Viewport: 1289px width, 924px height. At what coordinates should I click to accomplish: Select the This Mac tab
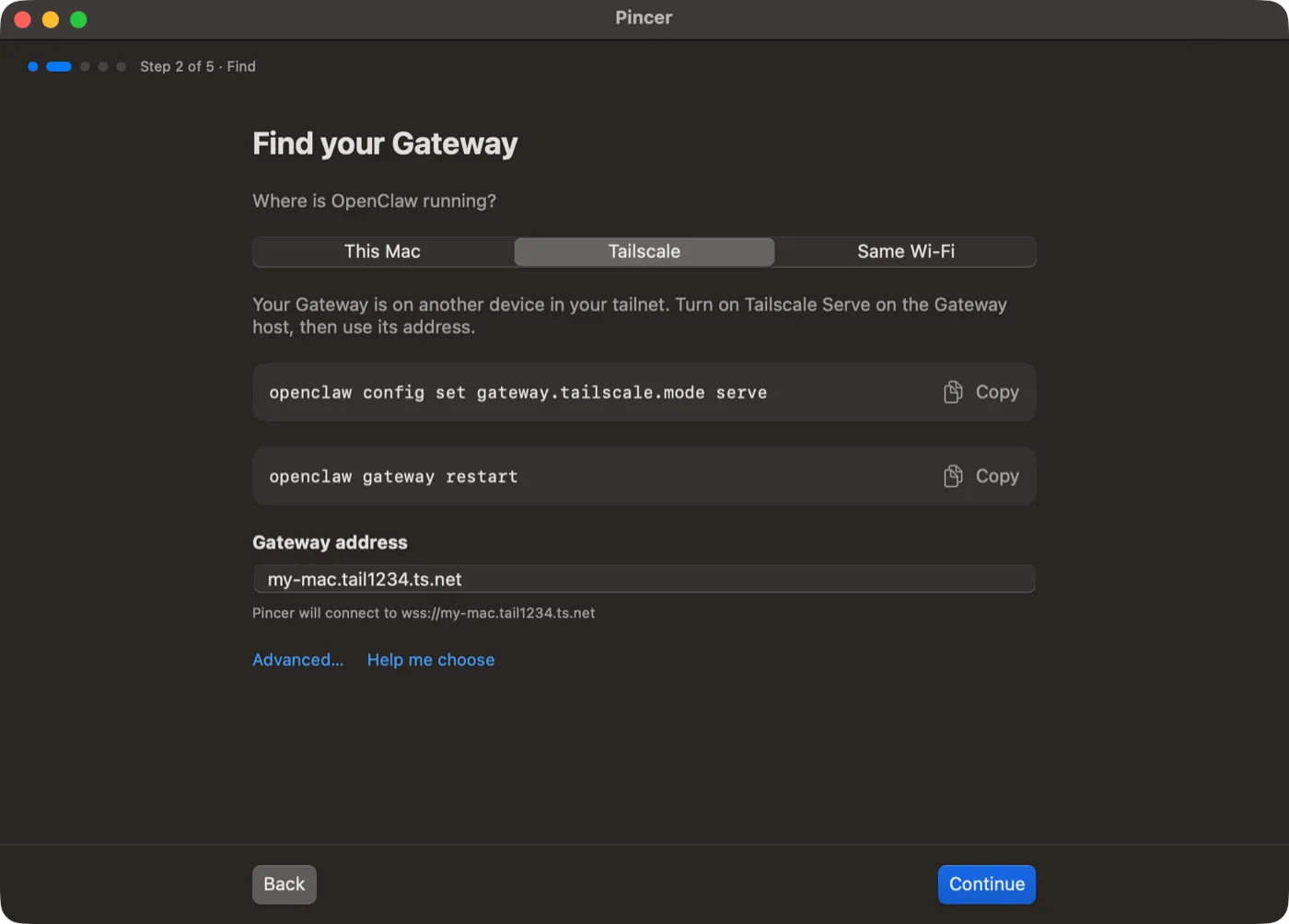[x=382, y=251]
